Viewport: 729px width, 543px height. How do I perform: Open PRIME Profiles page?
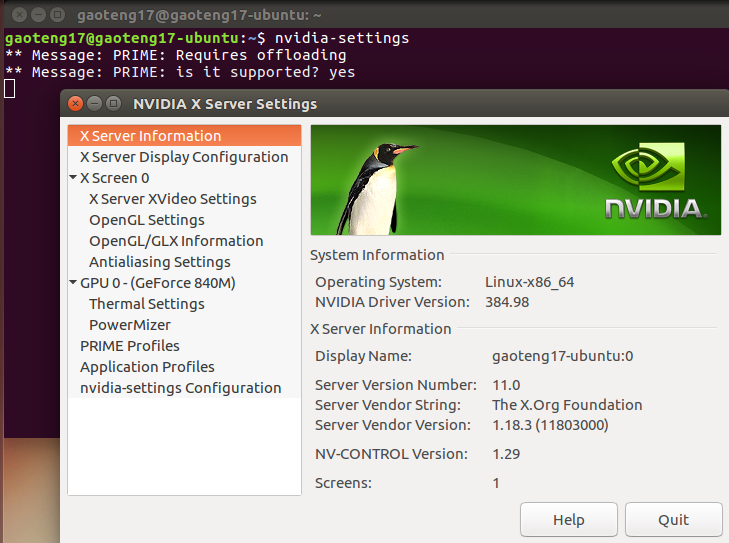coord(129,346)
